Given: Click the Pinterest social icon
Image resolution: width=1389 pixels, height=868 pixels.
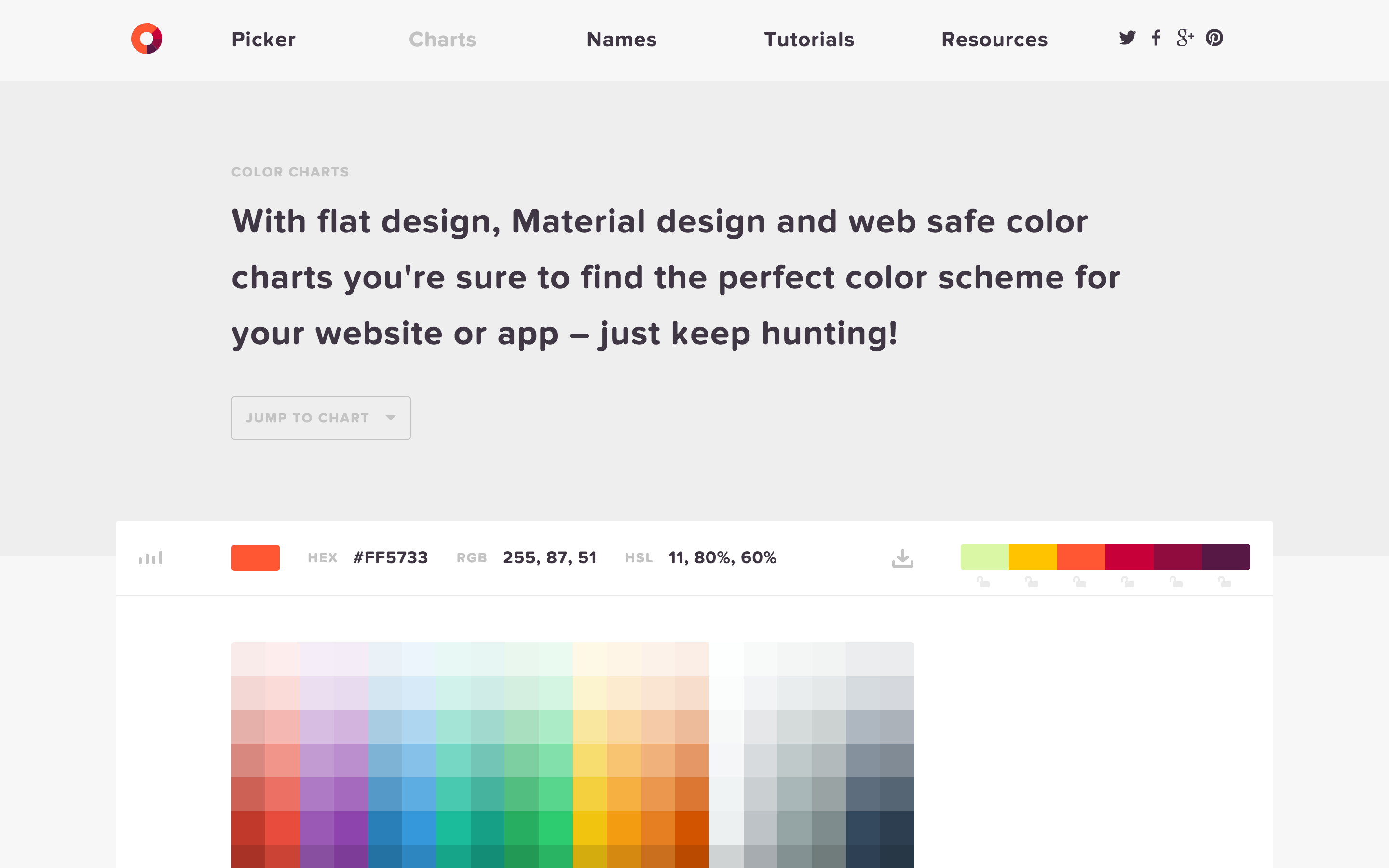Looking at the screenshot, I should coord(1215,38).
